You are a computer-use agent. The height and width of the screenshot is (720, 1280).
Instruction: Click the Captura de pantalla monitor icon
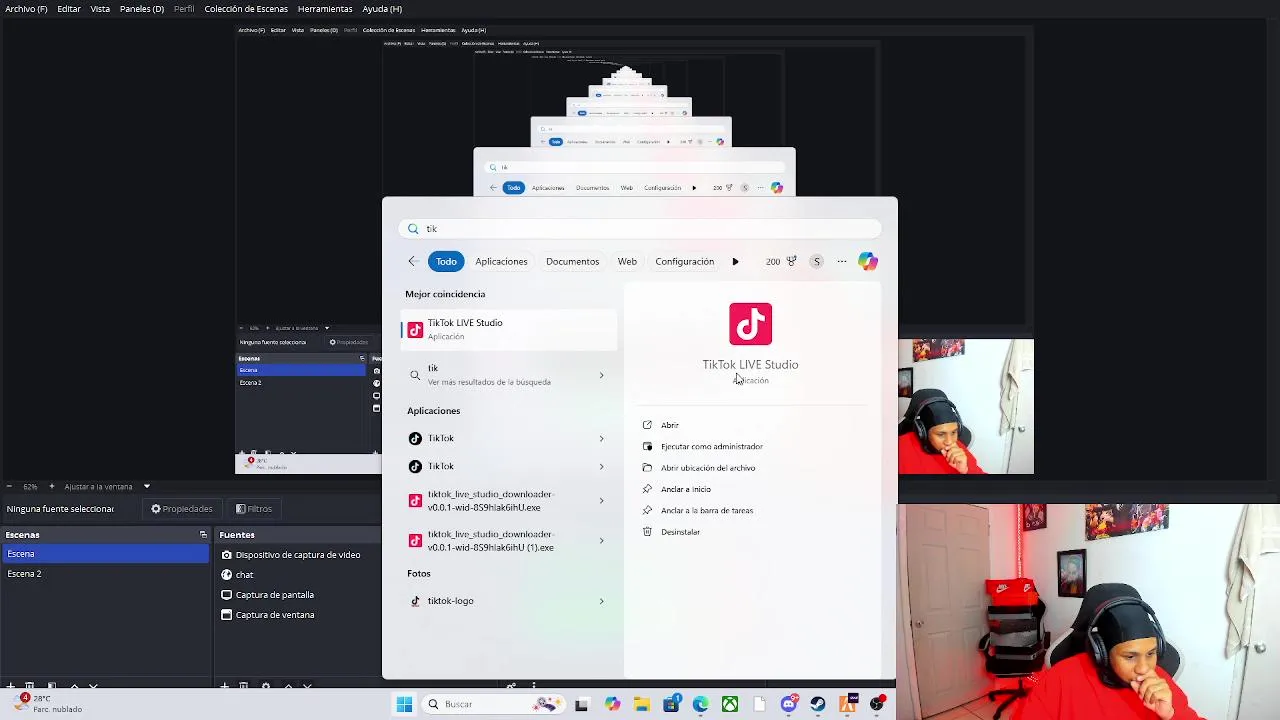click(227, 594)
